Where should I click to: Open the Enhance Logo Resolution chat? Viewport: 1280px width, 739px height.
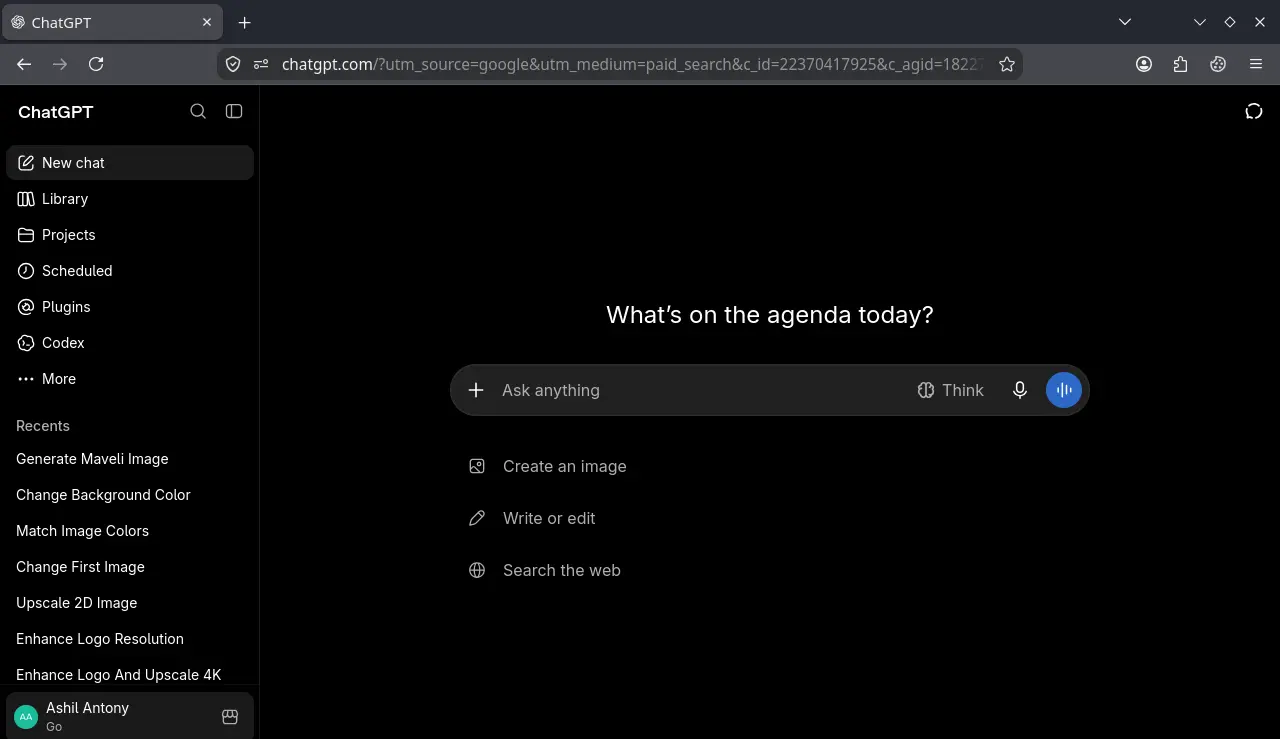(x=130, y=639)
